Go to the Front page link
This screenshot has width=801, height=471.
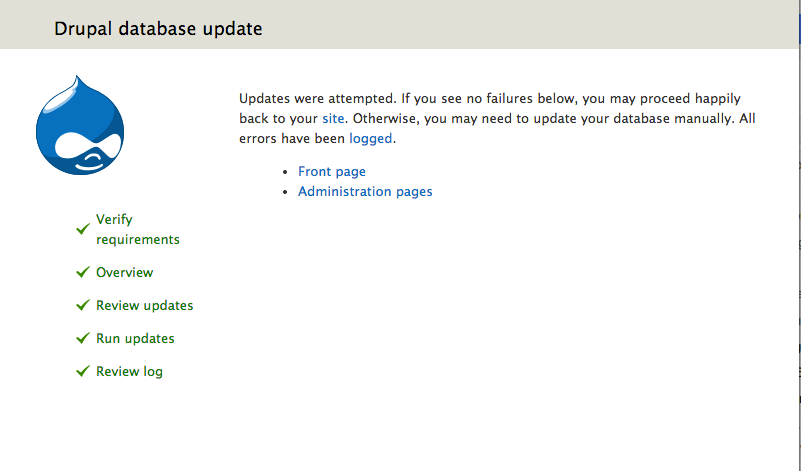pyautogui.click(x=332, y=172)
